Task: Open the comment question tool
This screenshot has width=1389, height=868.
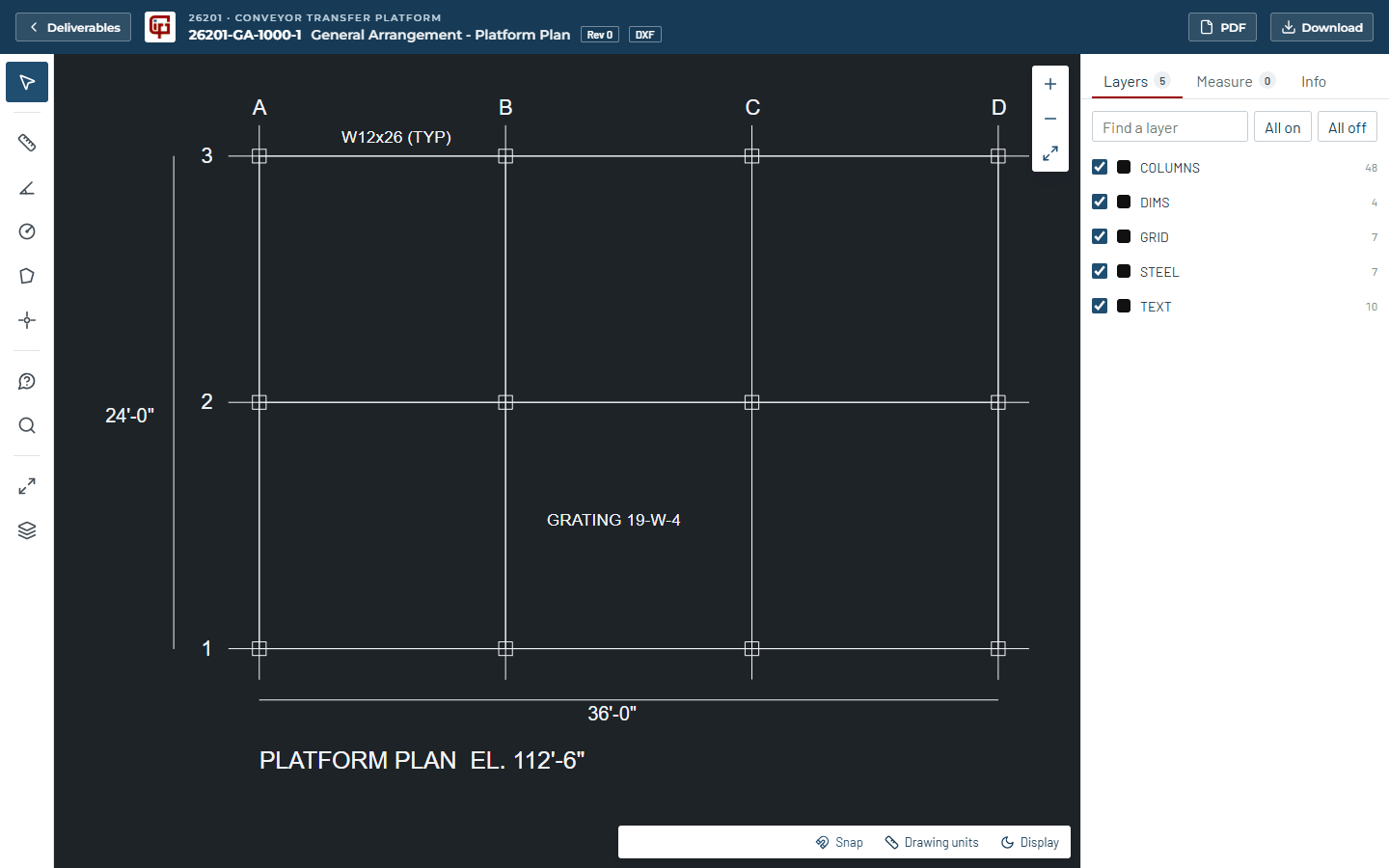Action: (x=27, y=382)
